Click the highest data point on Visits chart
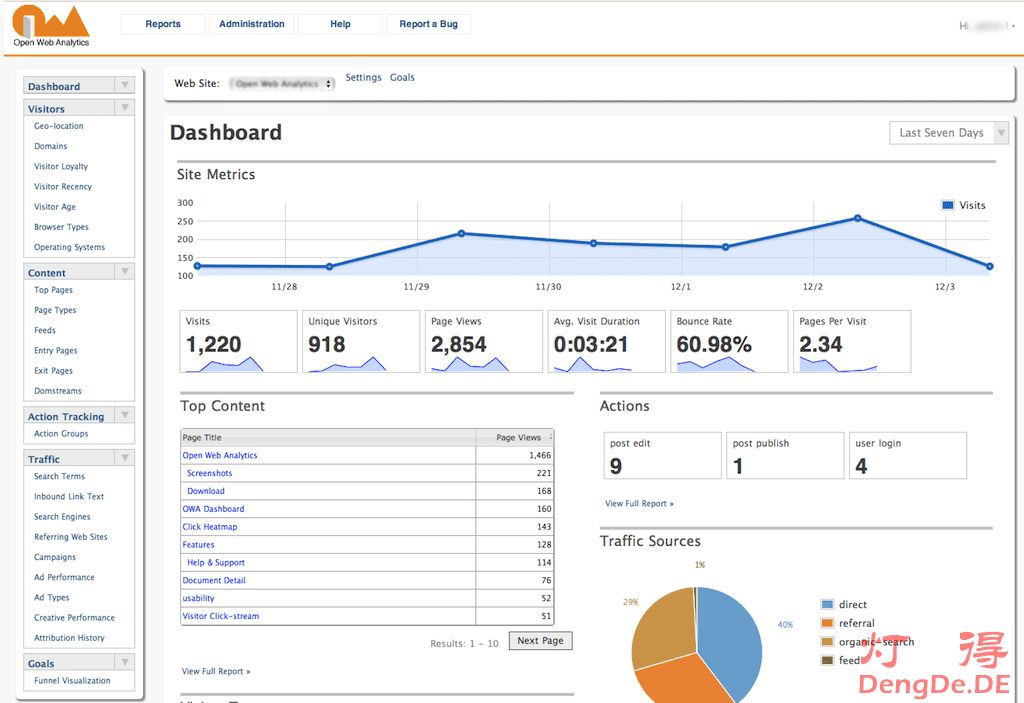 [x=857, y=218]
